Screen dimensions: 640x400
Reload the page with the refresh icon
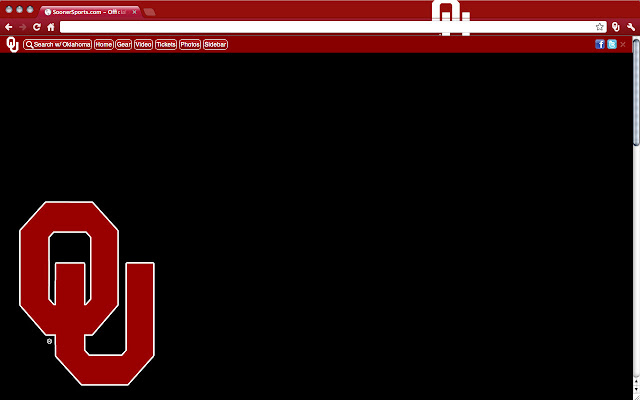pyautogui.click(x=37, y=27)
